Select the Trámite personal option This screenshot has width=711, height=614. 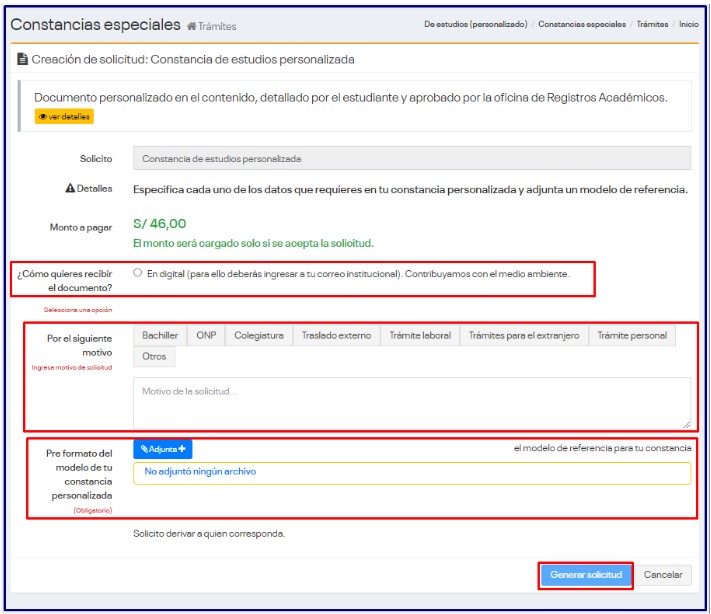632,336
